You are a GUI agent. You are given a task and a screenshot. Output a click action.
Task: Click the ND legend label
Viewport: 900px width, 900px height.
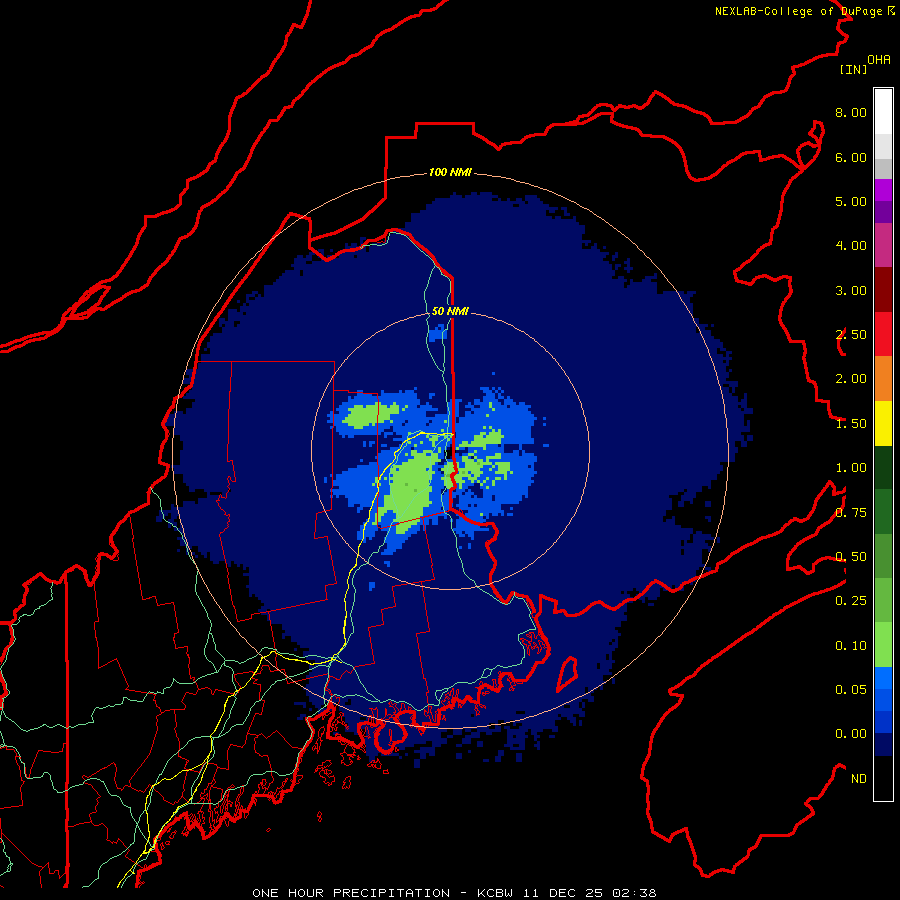(859, 779)
